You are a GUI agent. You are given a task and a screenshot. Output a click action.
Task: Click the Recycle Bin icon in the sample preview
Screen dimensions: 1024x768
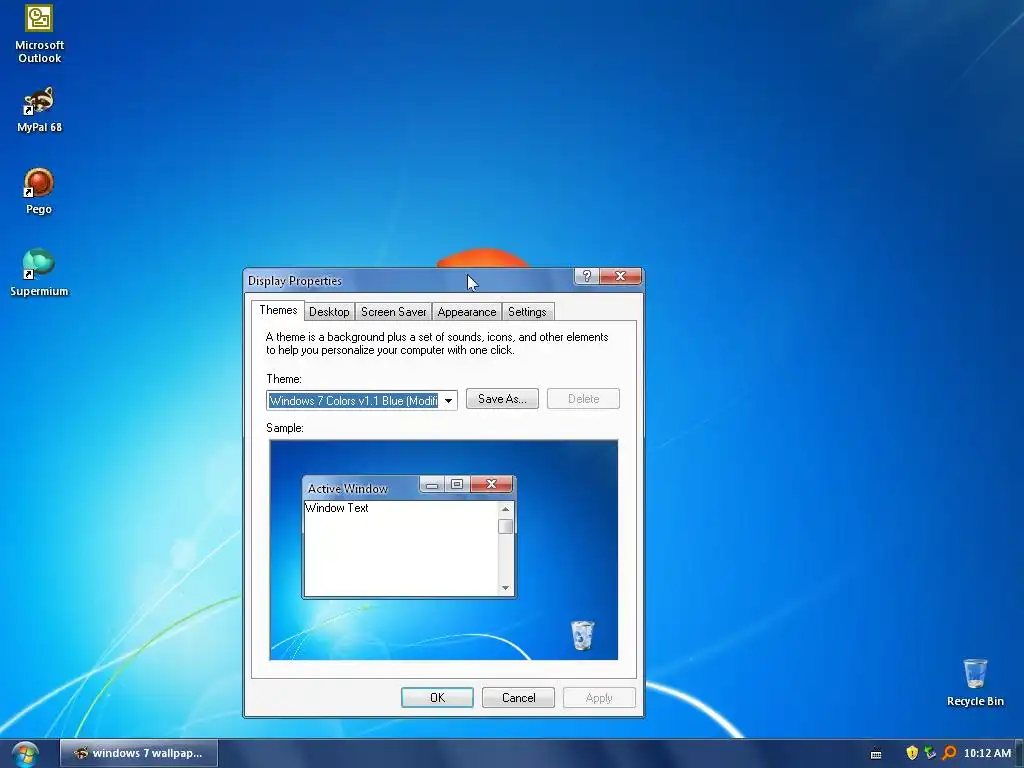(x=583, y=635)
